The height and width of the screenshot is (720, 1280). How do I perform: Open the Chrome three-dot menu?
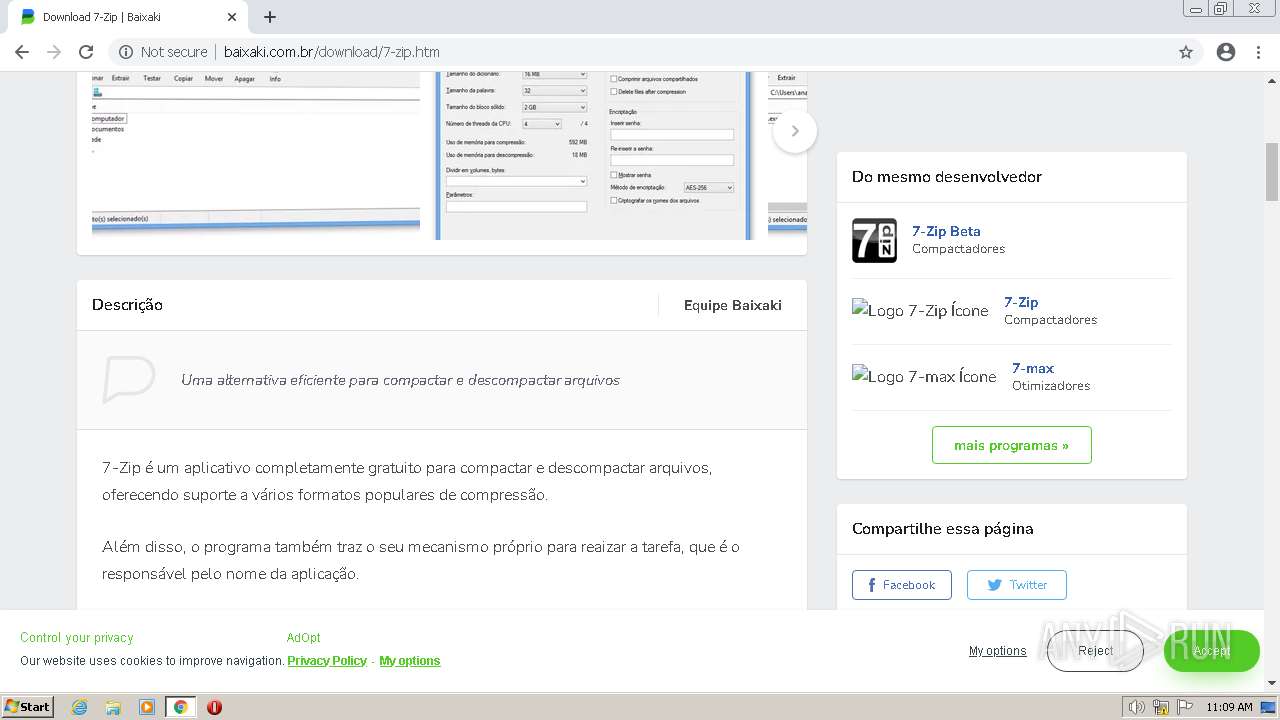point(1258,52)
